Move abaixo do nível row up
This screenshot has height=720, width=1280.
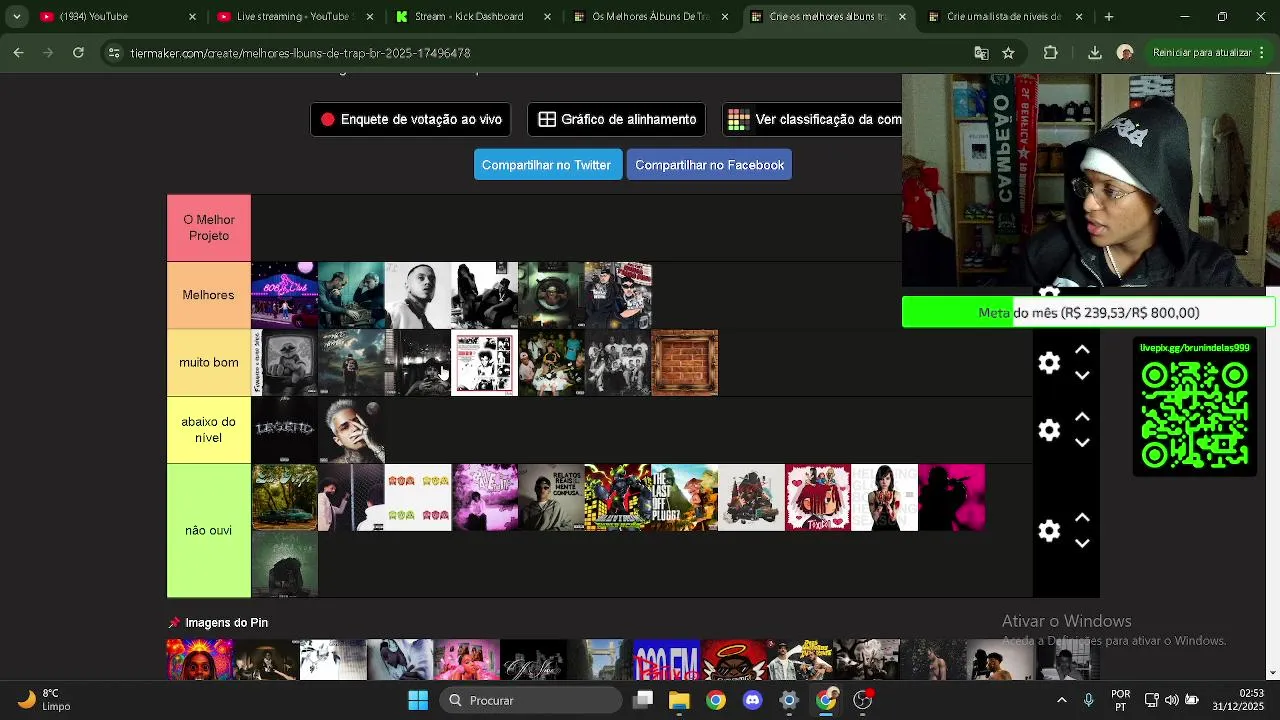click(x=1082, y=417)
